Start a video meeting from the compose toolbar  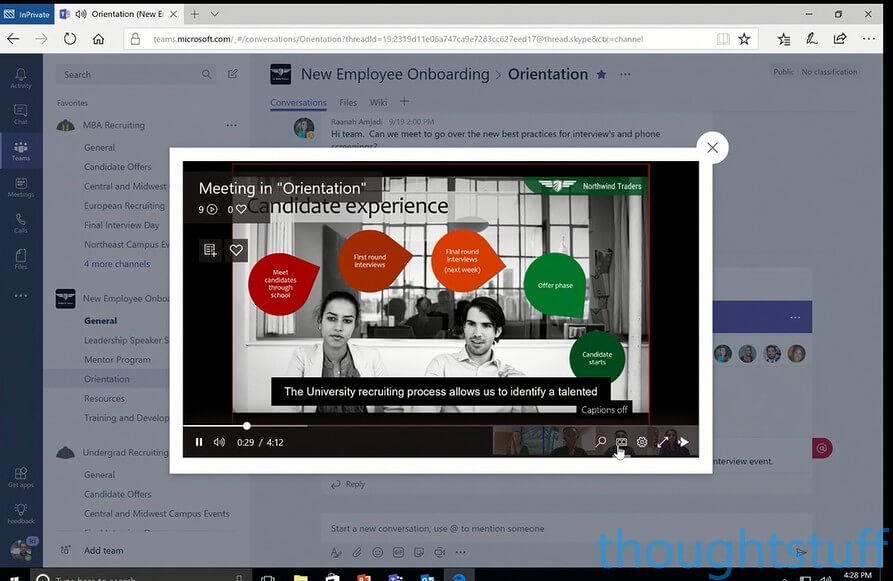[440, 552]
